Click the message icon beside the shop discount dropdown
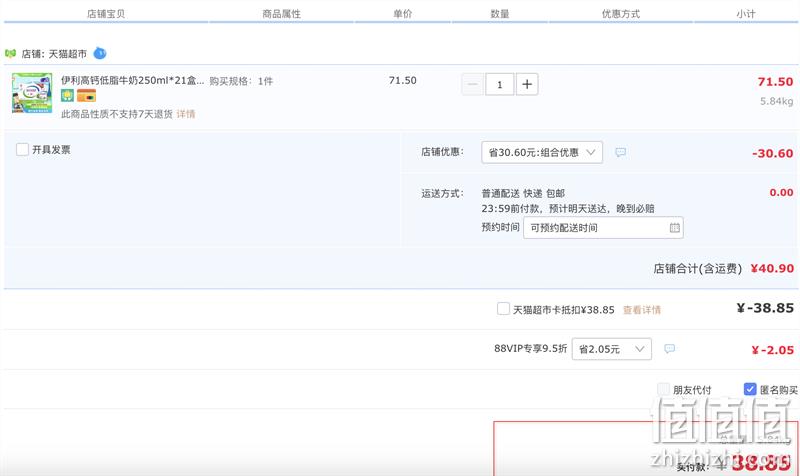The image size is (800, 476). point(620,153)
